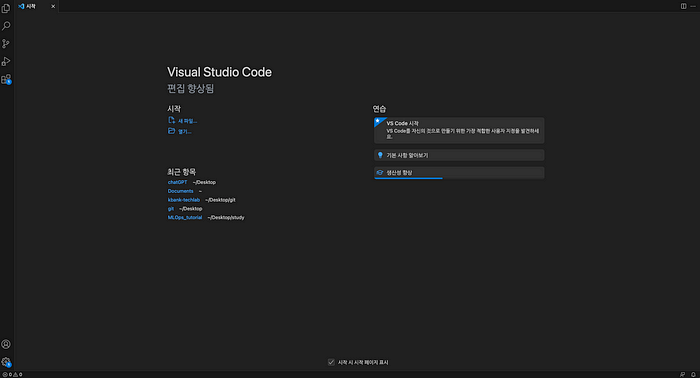Open the 기본 사항 알아보기 walkthrough
Image resolution: width=700 pixels, height=378 pixels.
click(459, 155)
